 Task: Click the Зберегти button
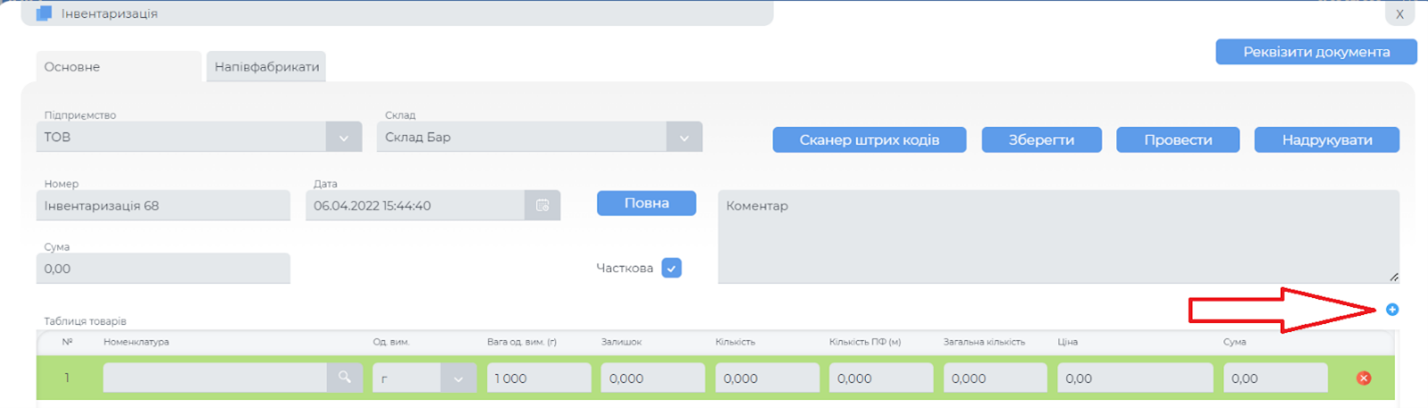(x=1041, y=140)
